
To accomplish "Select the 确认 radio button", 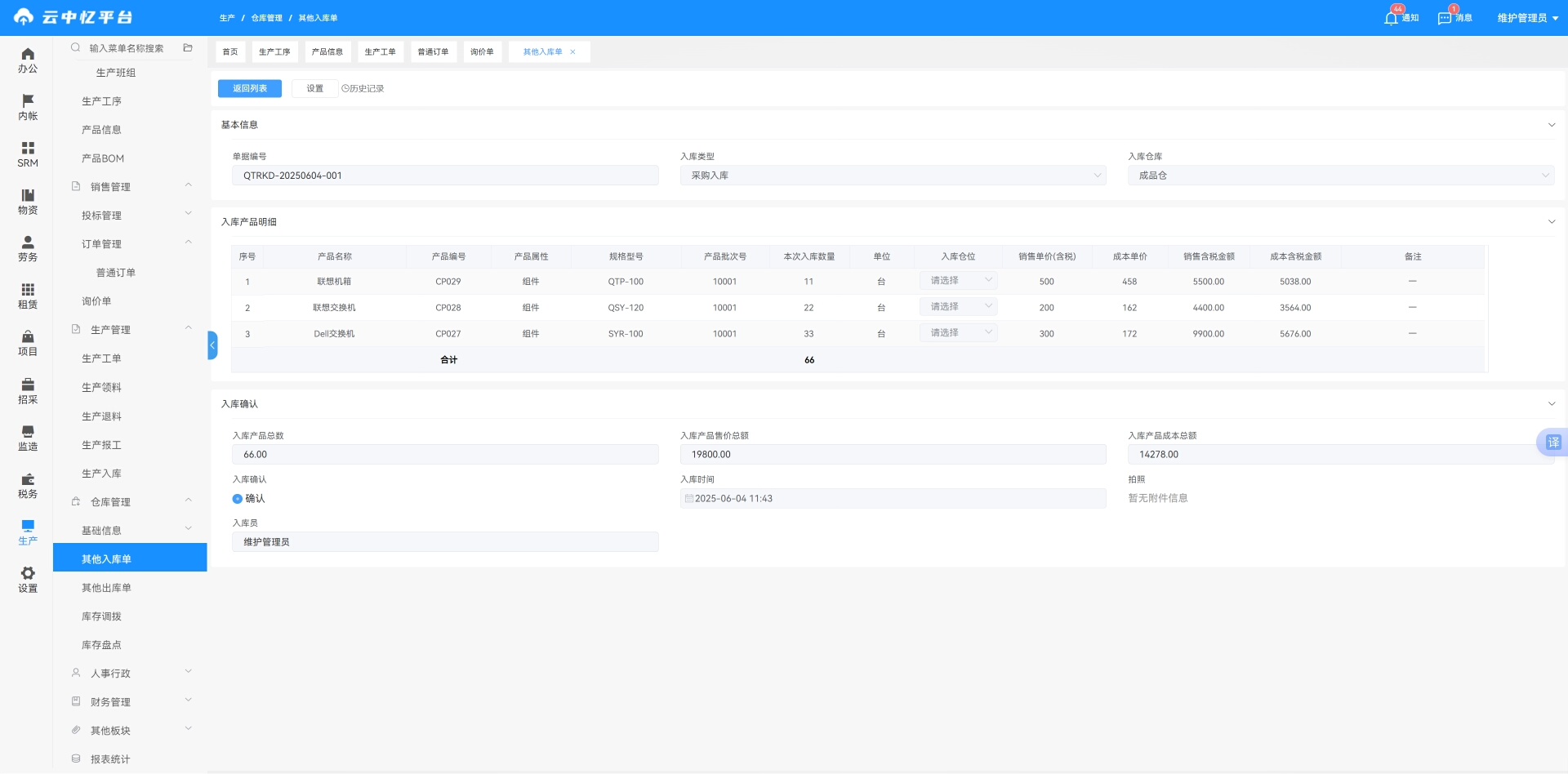I will pyautogui.click(x=238, y=499).
